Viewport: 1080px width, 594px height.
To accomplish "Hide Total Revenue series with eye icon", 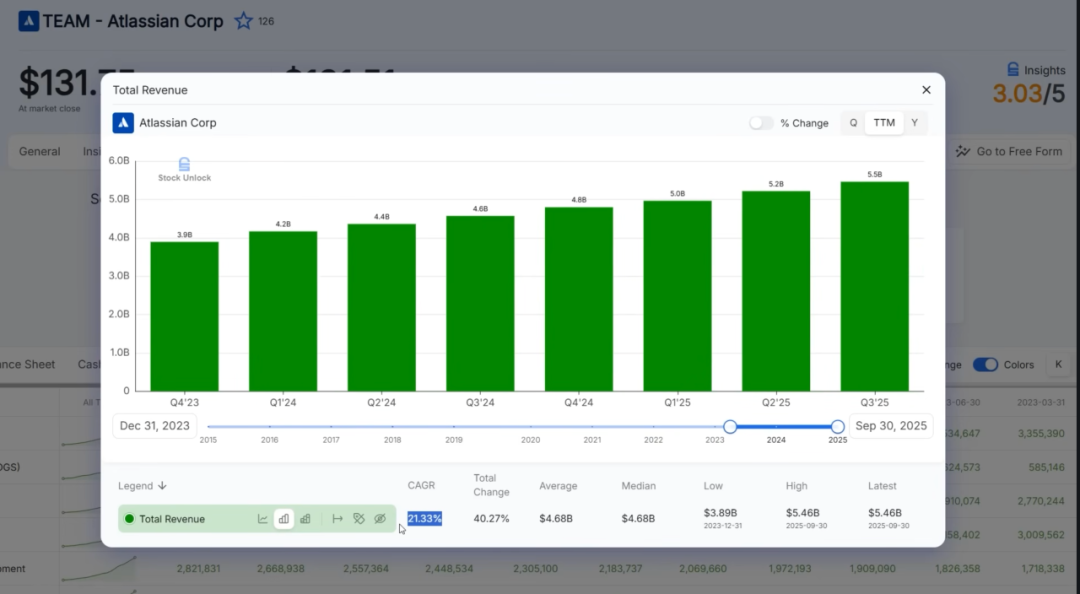I will (380, 519).
